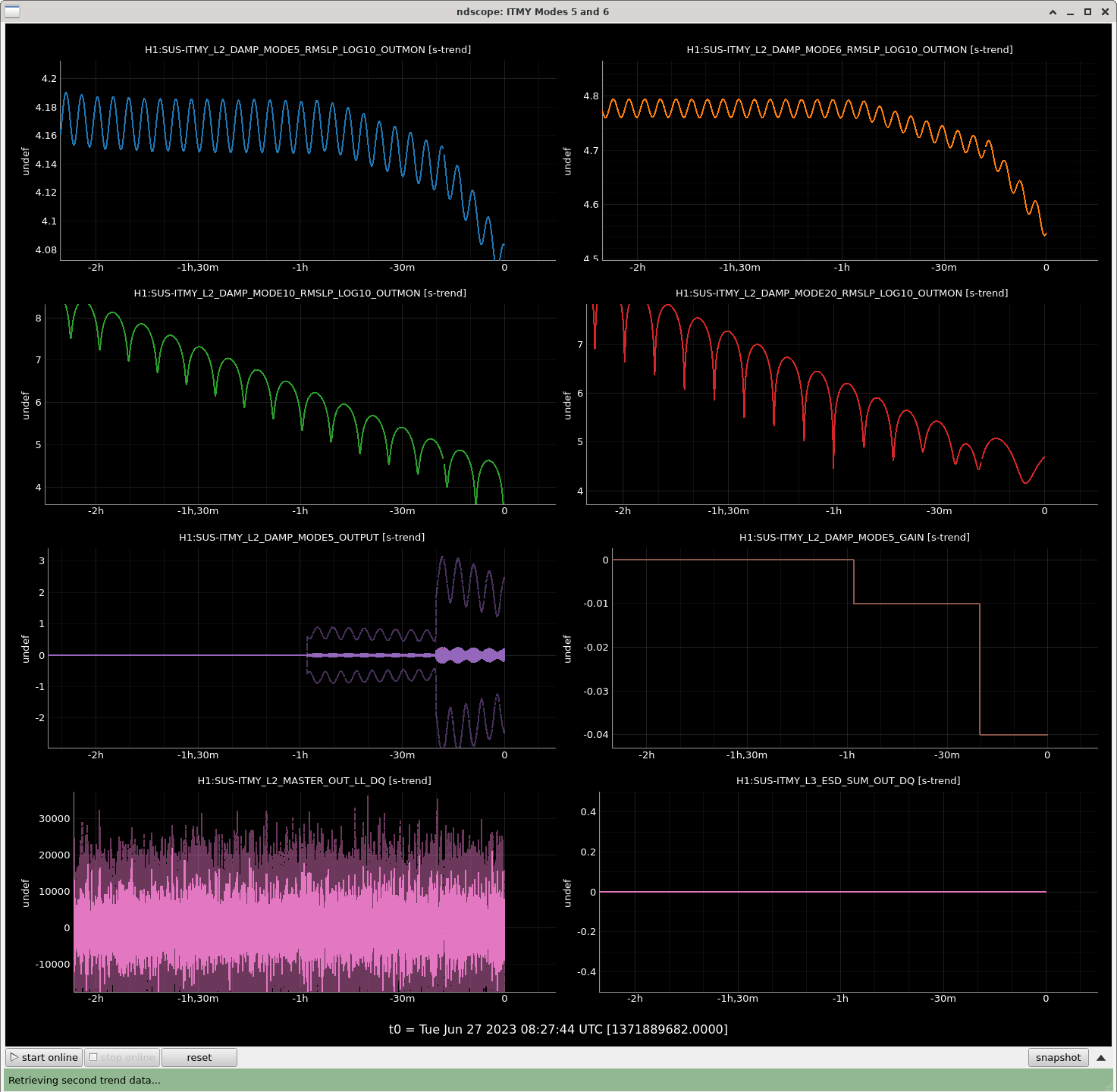
Task: Click the MODE5_RMSLP_LOG10_OUTMON plot title
Action: tap(308, 49)
